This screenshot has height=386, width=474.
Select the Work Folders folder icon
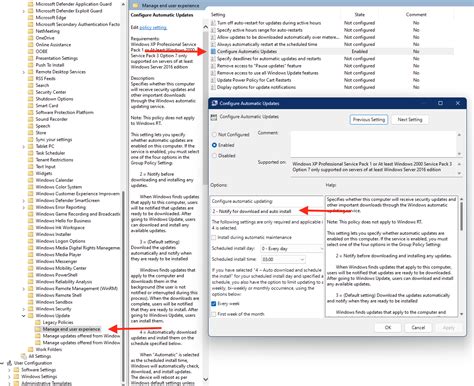tap(30, 349)
